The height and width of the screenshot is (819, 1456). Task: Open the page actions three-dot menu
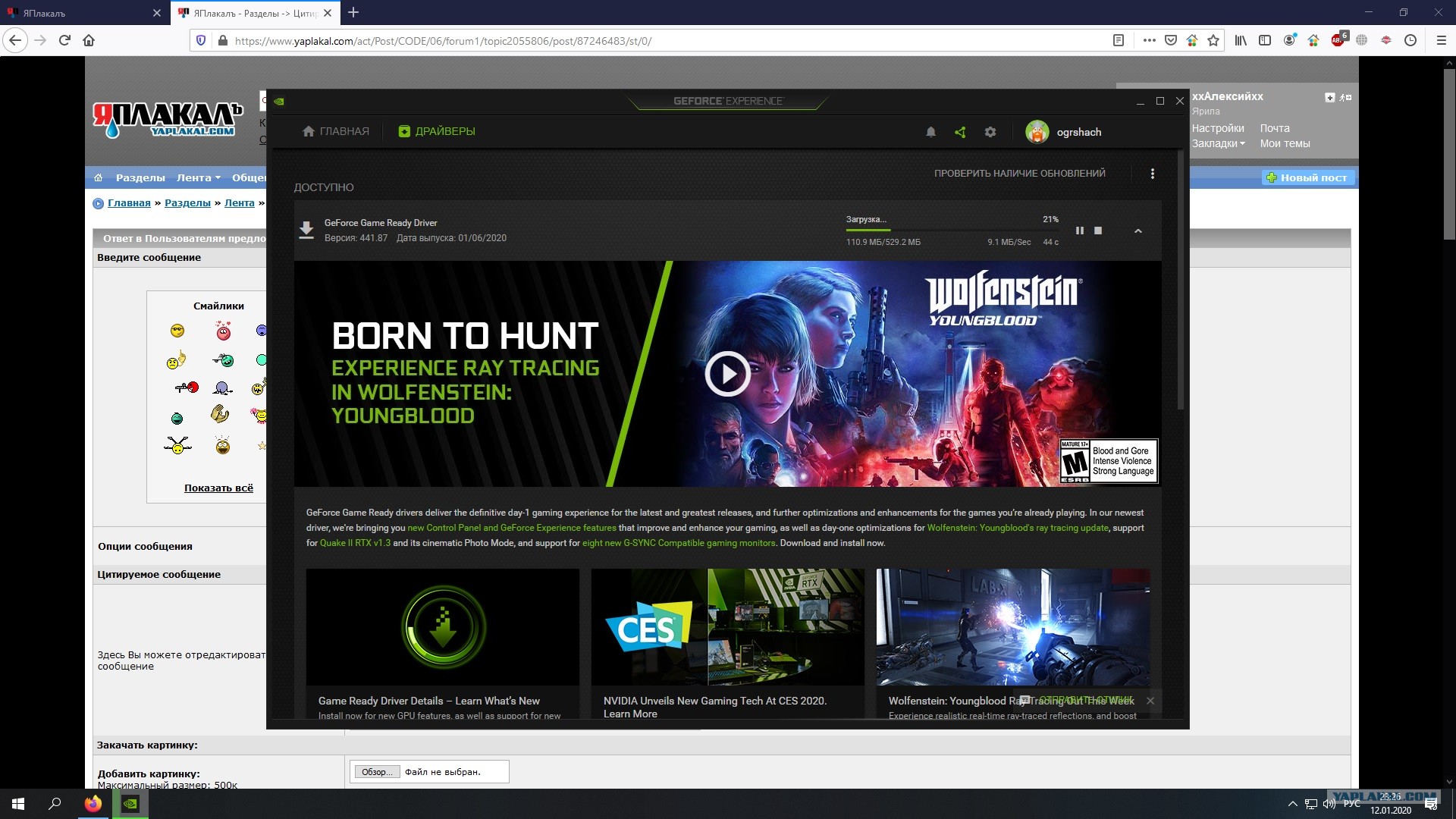(1150, 40)
